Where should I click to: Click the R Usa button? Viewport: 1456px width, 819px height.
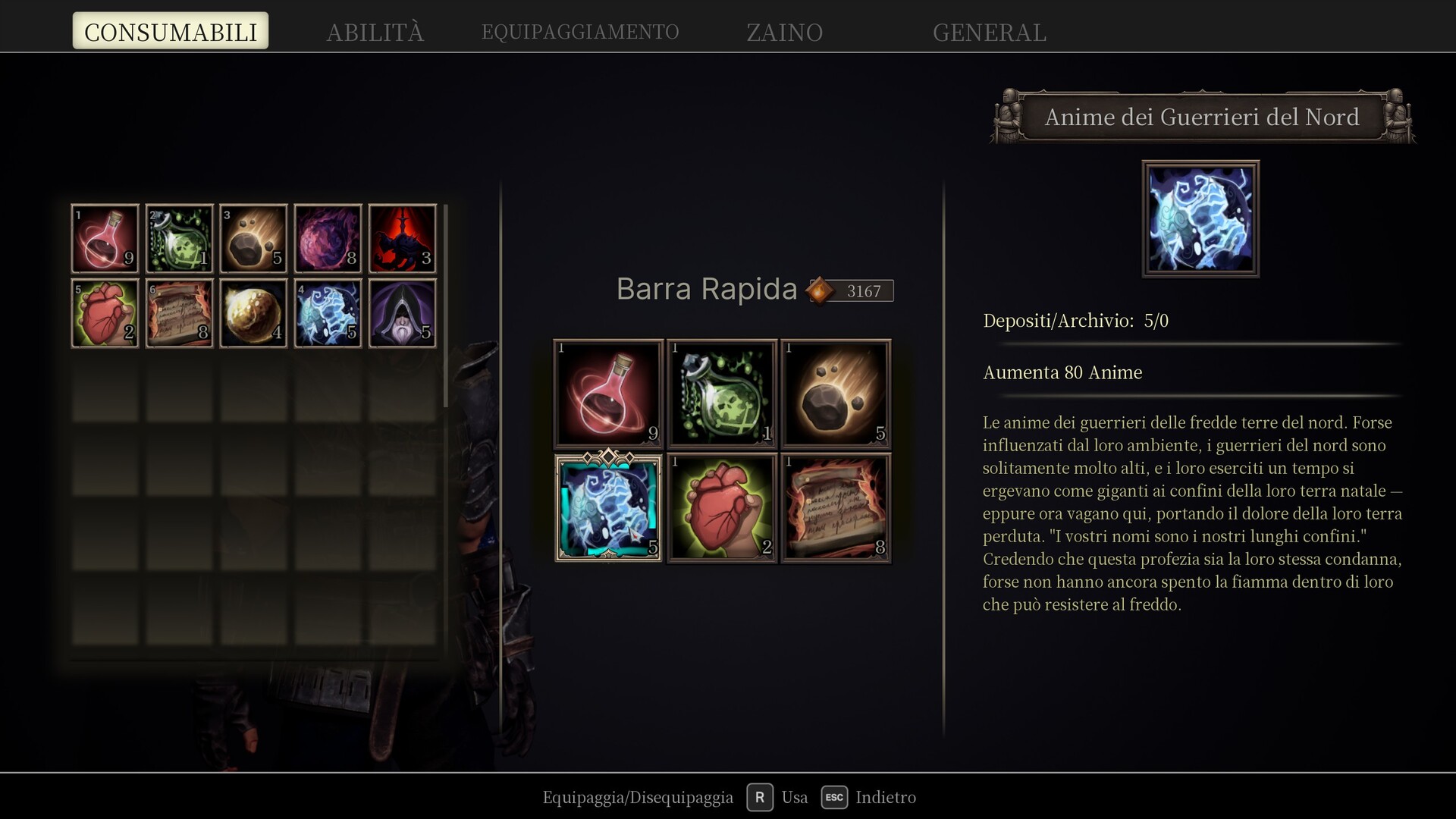click(x=777, y=797)
